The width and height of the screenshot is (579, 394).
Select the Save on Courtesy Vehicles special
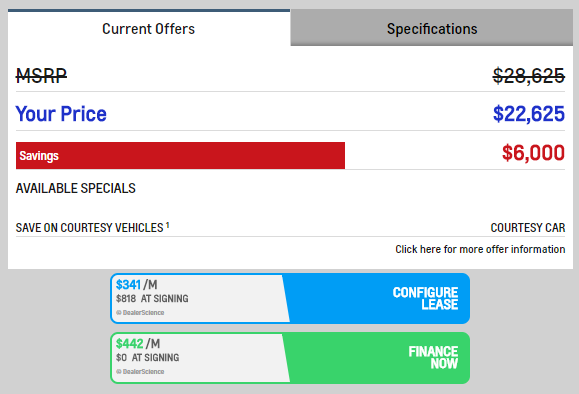pyautogui.click(x=90, y=227)
